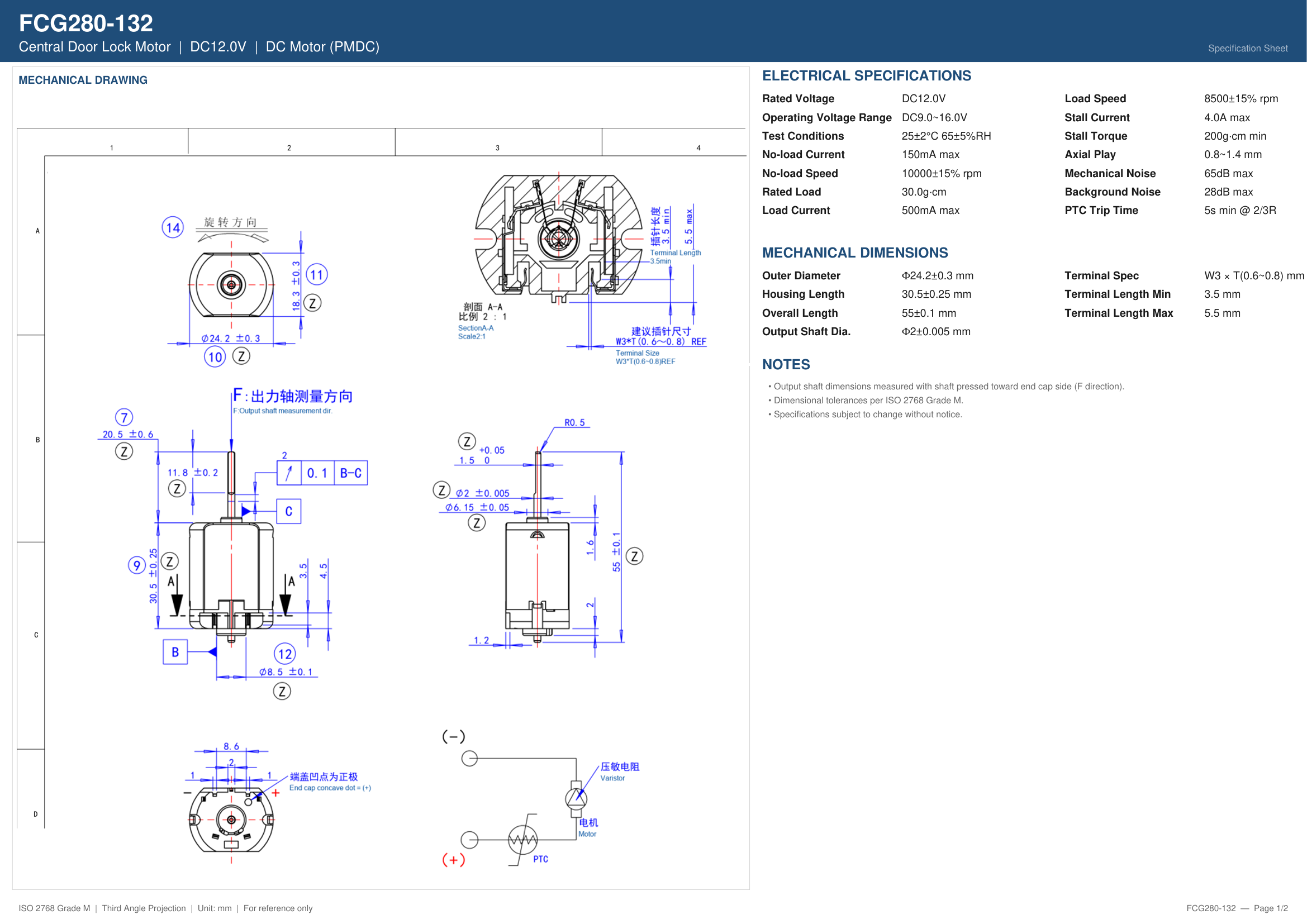
Task: Click Terminal Spec value 'W3 × T(0.6~0.8) mm'
Action: click(1254, 275)
